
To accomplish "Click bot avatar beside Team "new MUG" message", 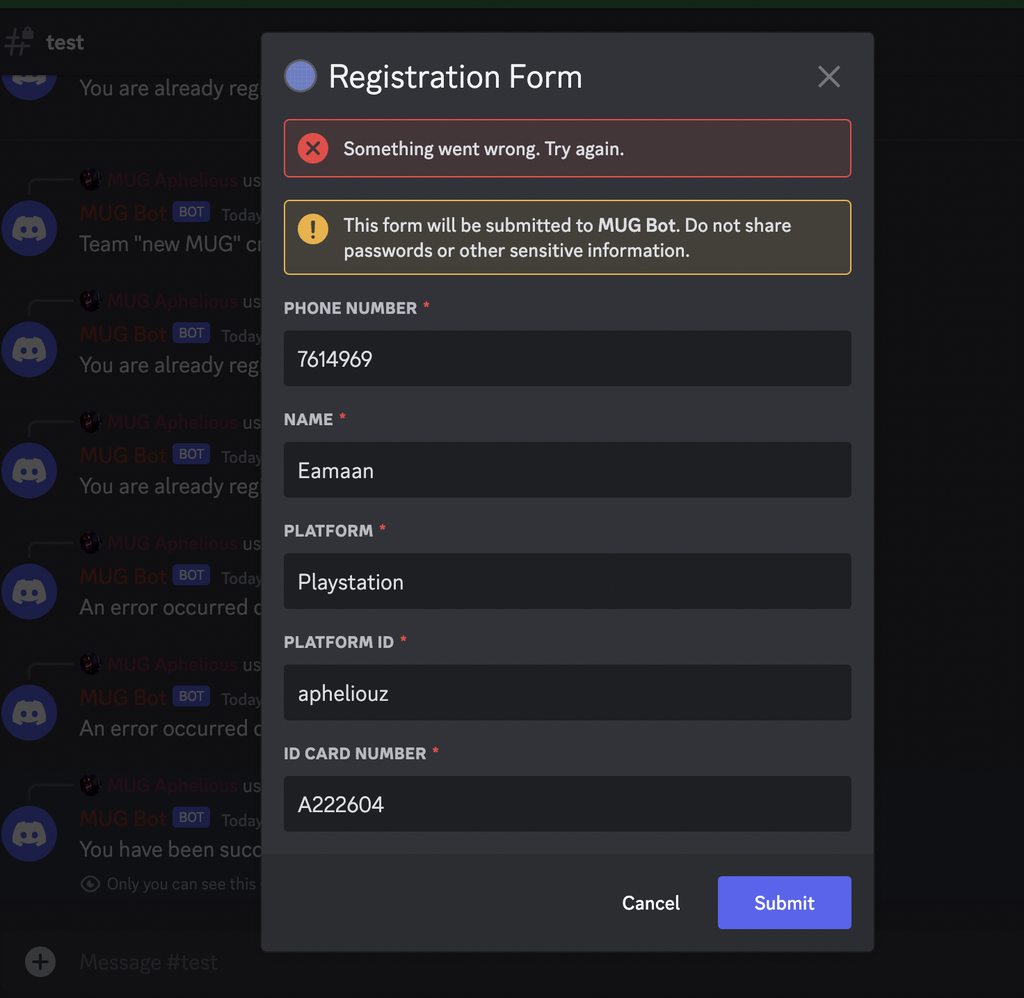I will [x=29, y=228].
